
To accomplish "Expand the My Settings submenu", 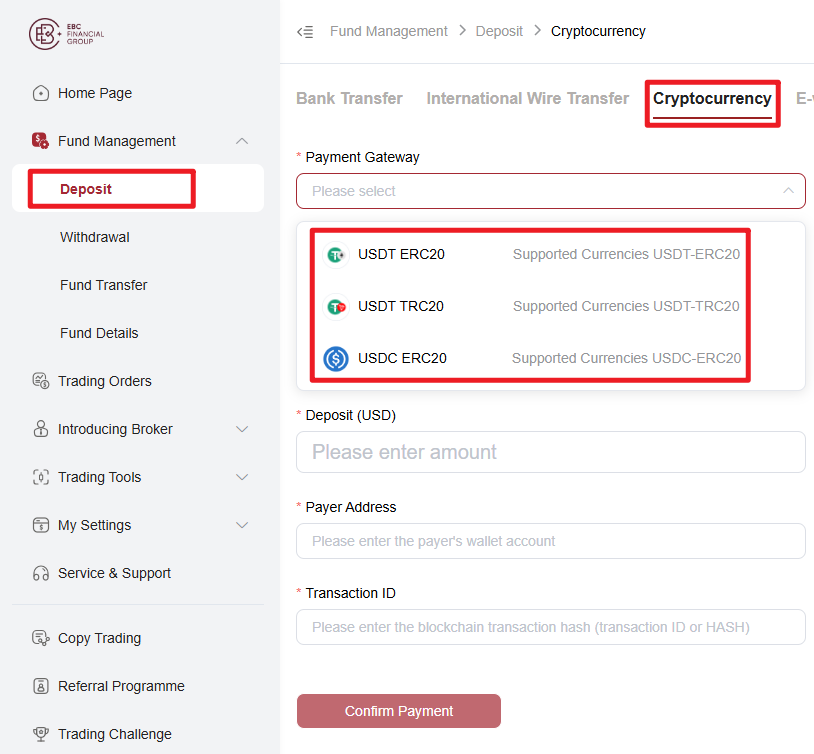I will pyautogui.click(x=242, y=525).
